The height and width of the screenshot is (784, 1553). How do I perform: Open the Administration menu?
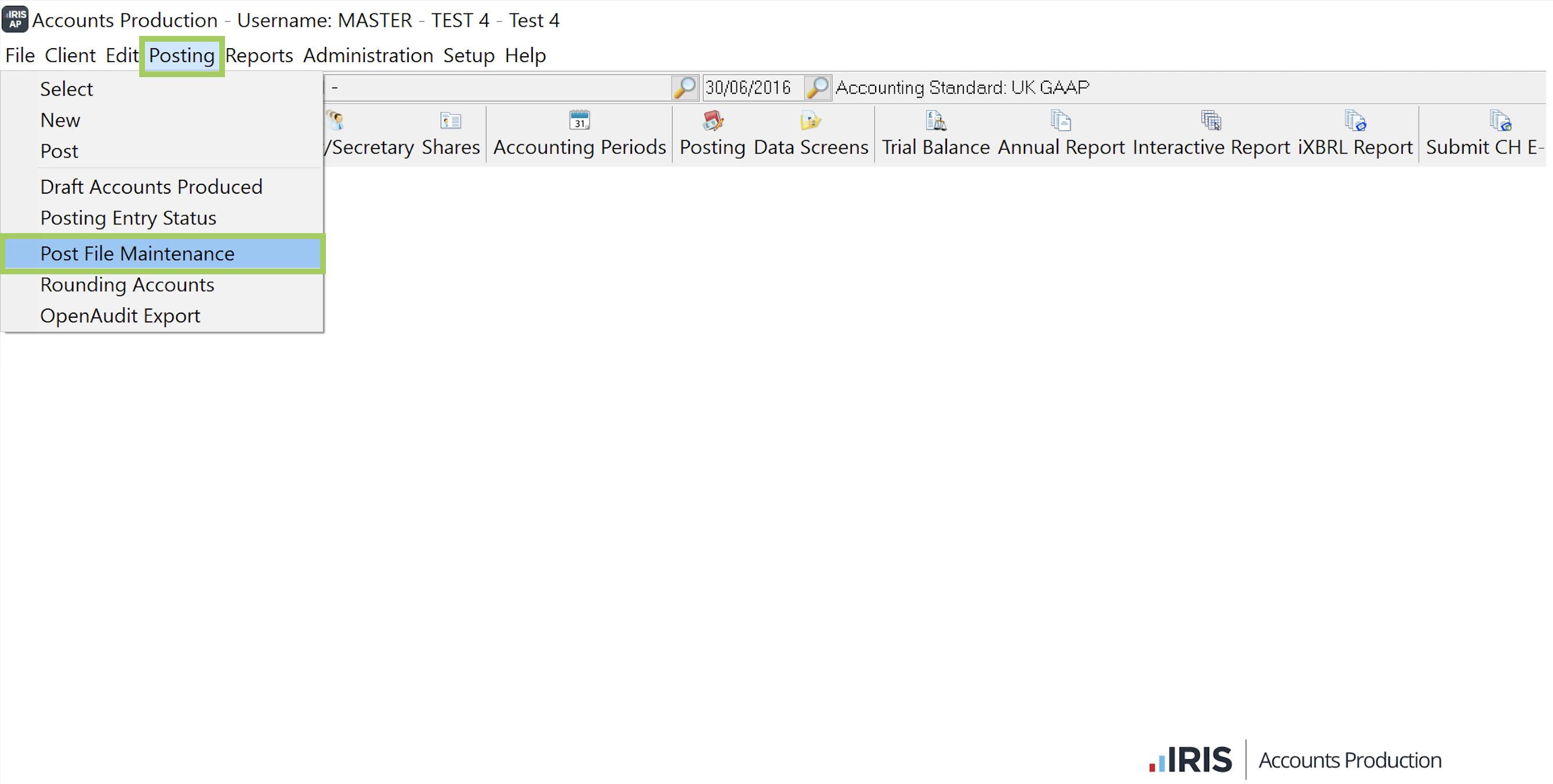(368, 56)
